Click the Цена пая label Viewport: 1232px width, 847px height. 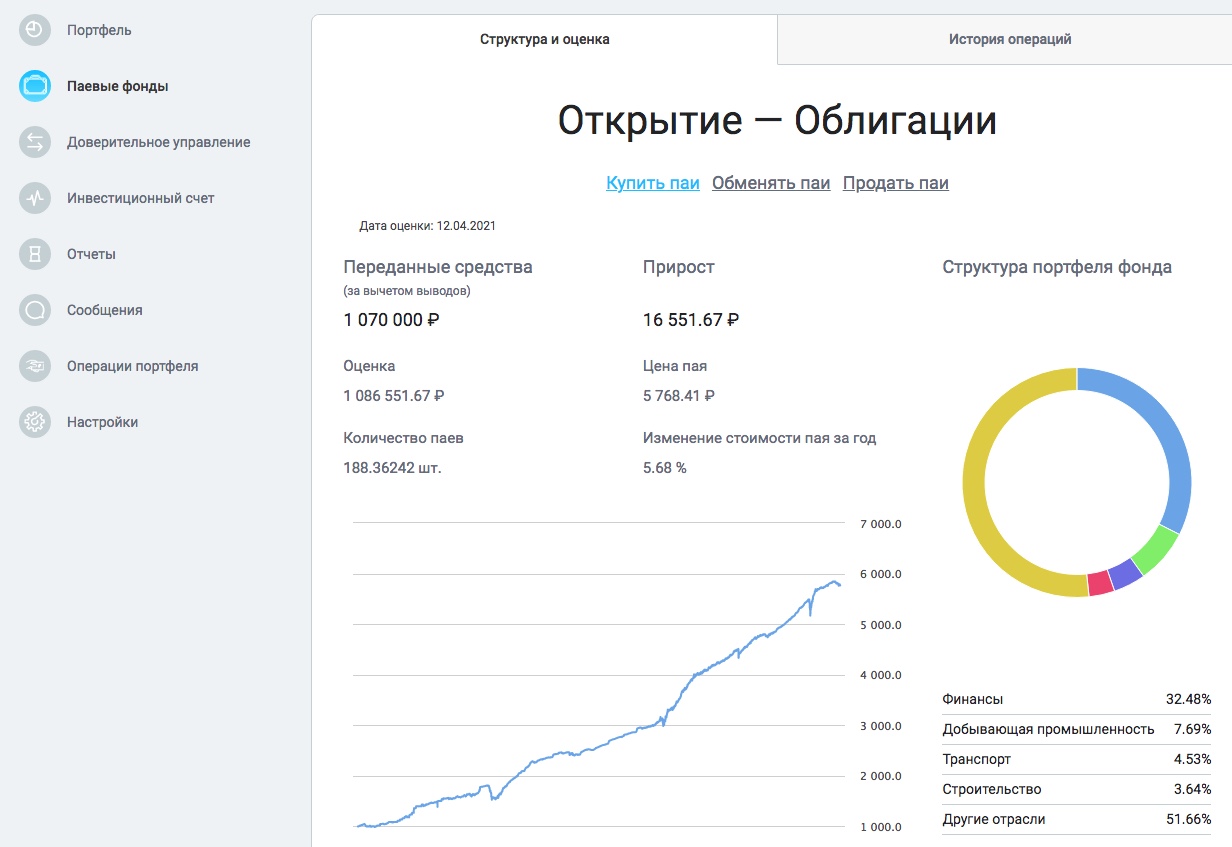click(675, 366)
